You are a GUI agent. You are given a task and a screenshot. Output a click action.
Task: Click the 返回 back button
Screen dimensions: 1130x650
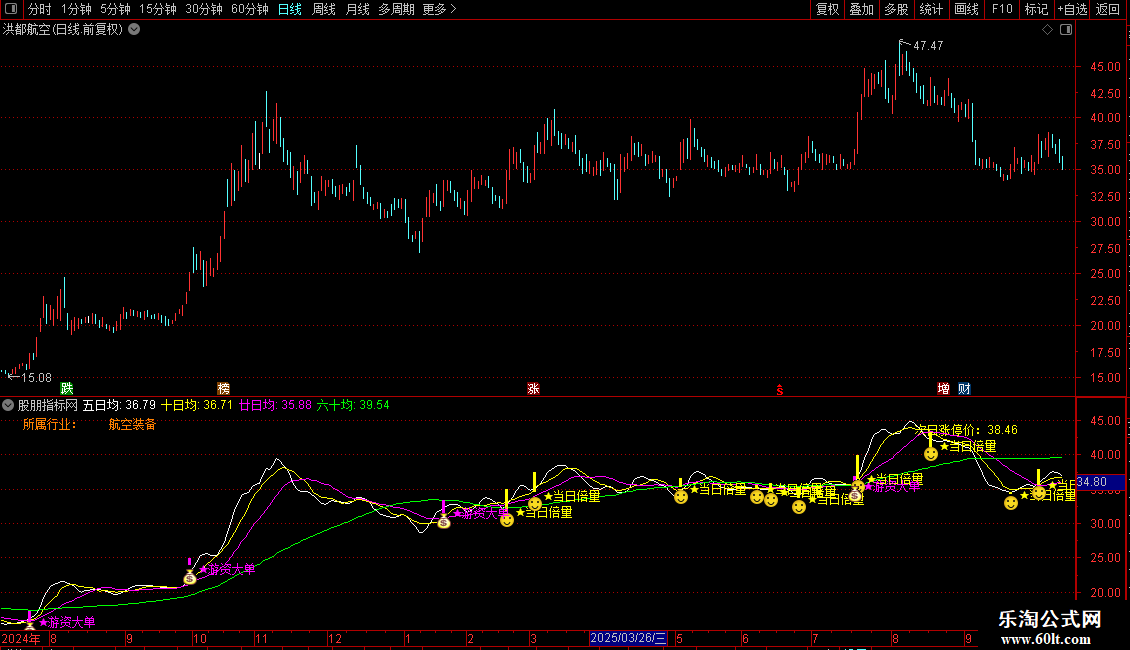point(1108,9)
